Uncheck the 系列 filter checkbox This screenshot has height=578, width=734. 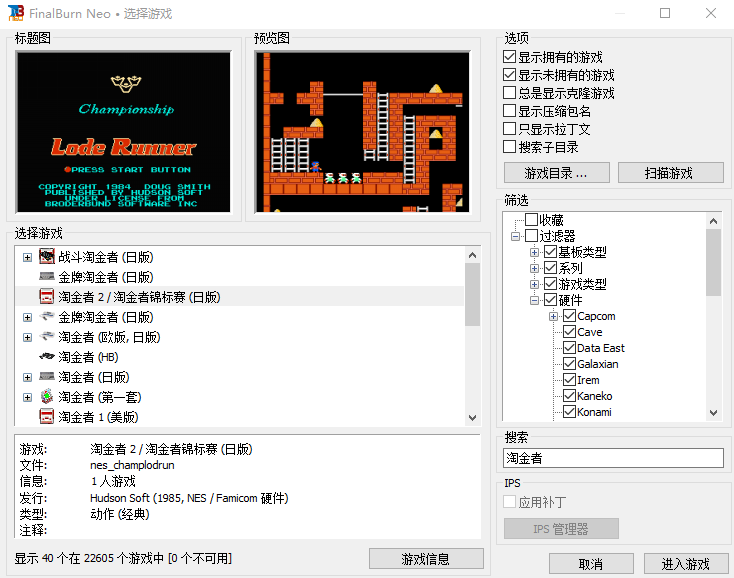click(550, 268)
